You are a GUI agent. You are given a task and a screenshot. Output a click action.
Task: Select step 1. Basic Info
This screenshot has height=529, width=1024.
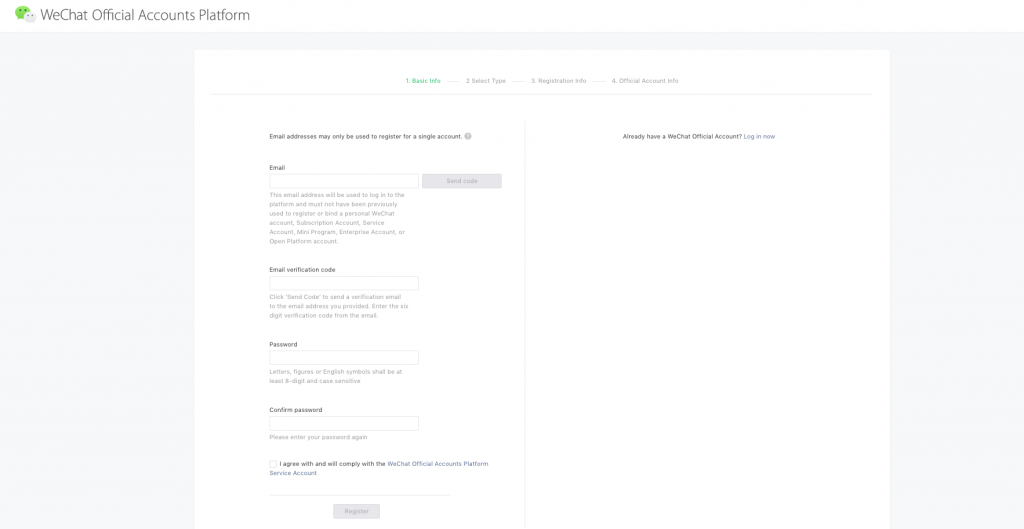[x=423, y=81]
